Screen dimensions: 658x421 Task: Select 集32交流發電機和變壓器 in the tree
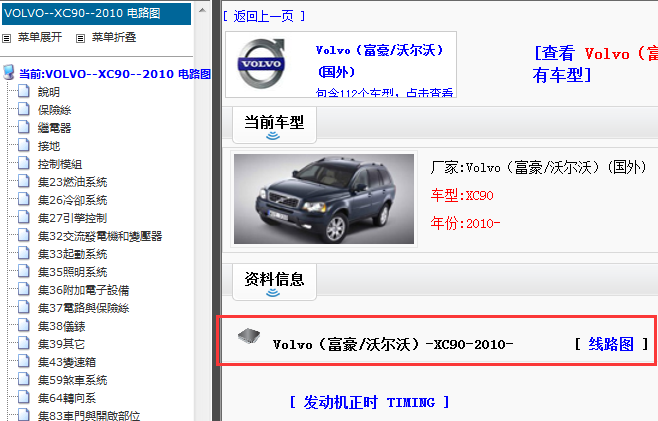click(100, 236)
